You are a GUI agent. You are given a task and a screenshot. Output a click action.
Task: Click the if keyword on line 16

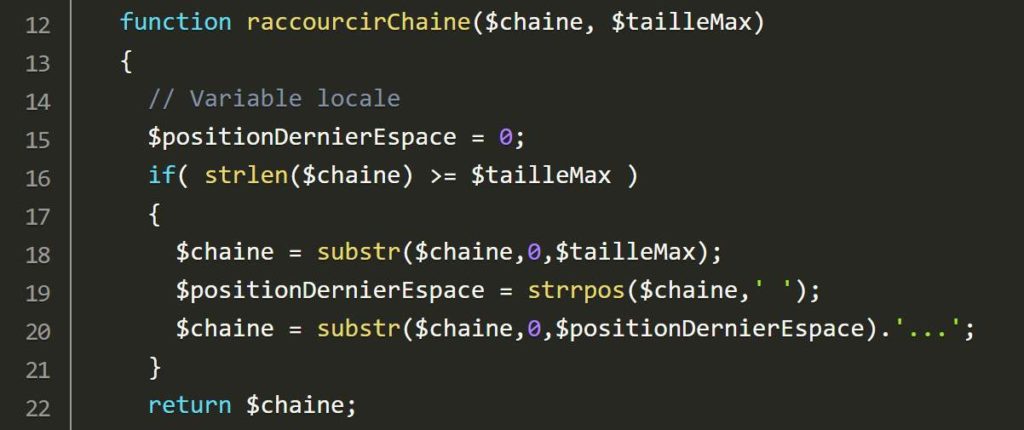162,176
